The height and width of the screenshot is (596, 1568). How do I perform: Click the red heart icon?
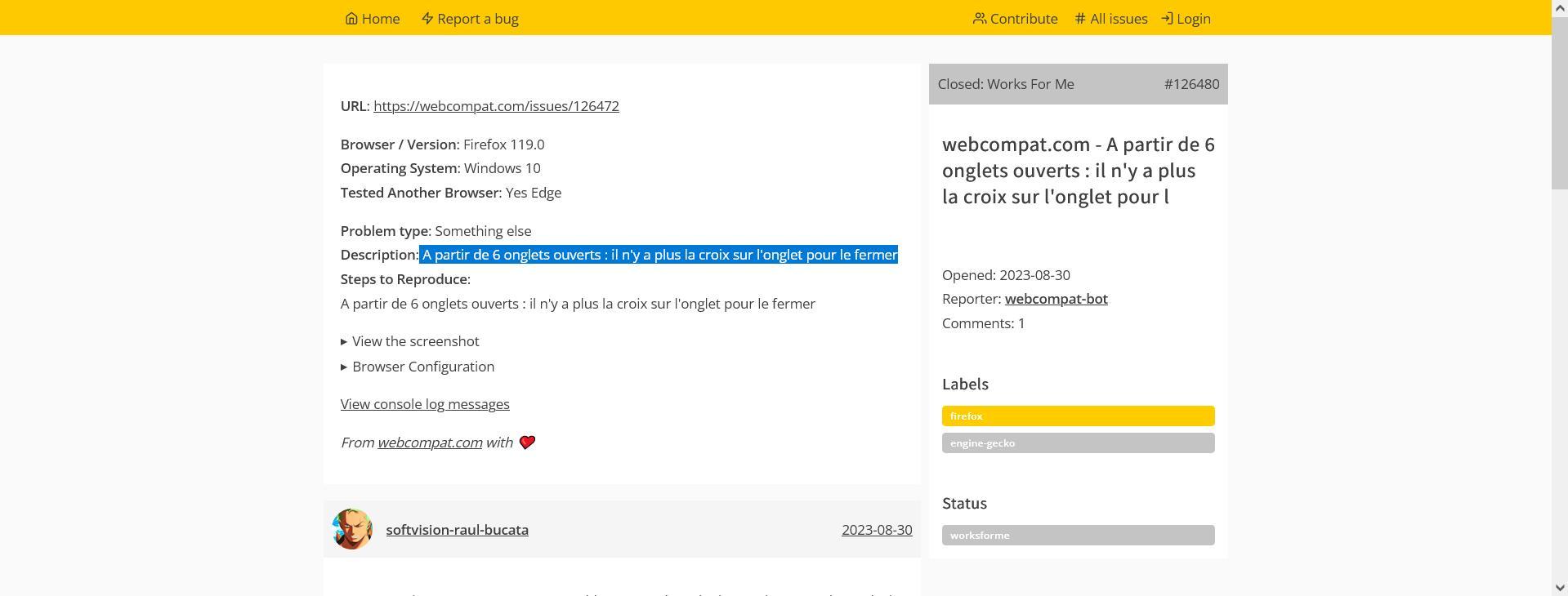[527, 443]
